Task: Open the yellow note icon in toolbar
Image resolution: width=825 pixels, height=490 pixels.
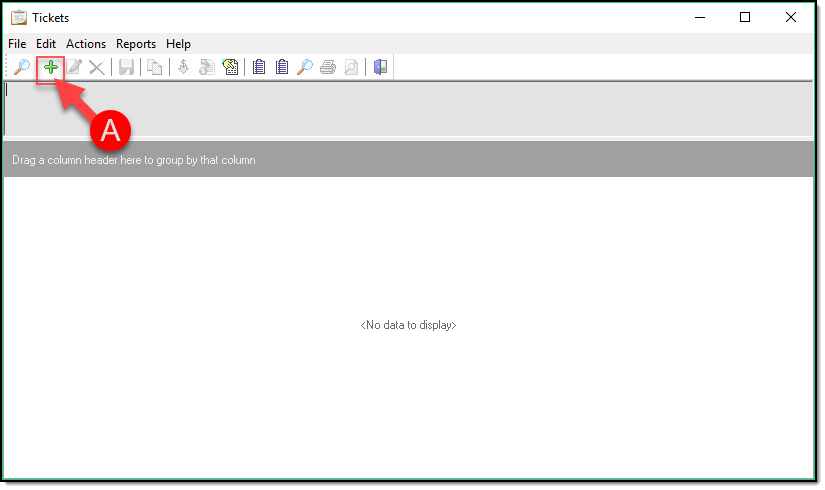Action: (x=230, y=67)
